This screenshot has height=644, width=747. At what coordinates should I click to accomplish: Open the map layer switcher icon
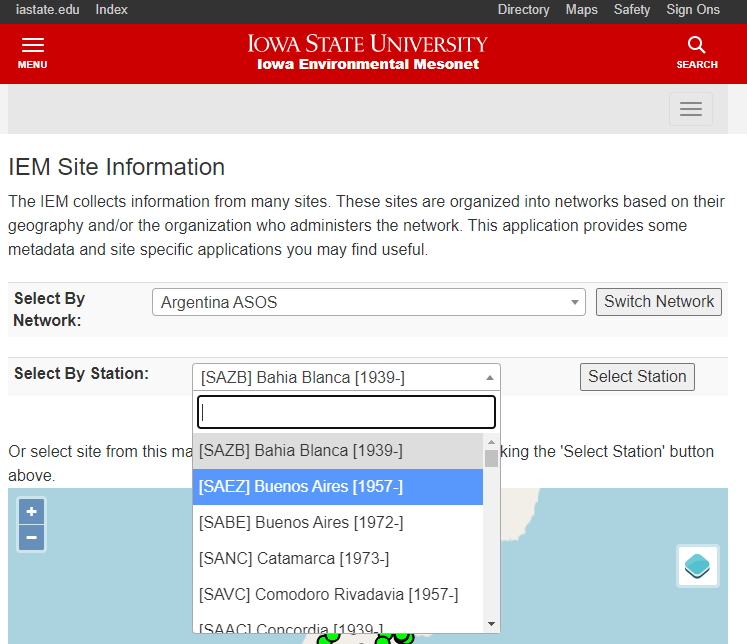coord(697,566)
